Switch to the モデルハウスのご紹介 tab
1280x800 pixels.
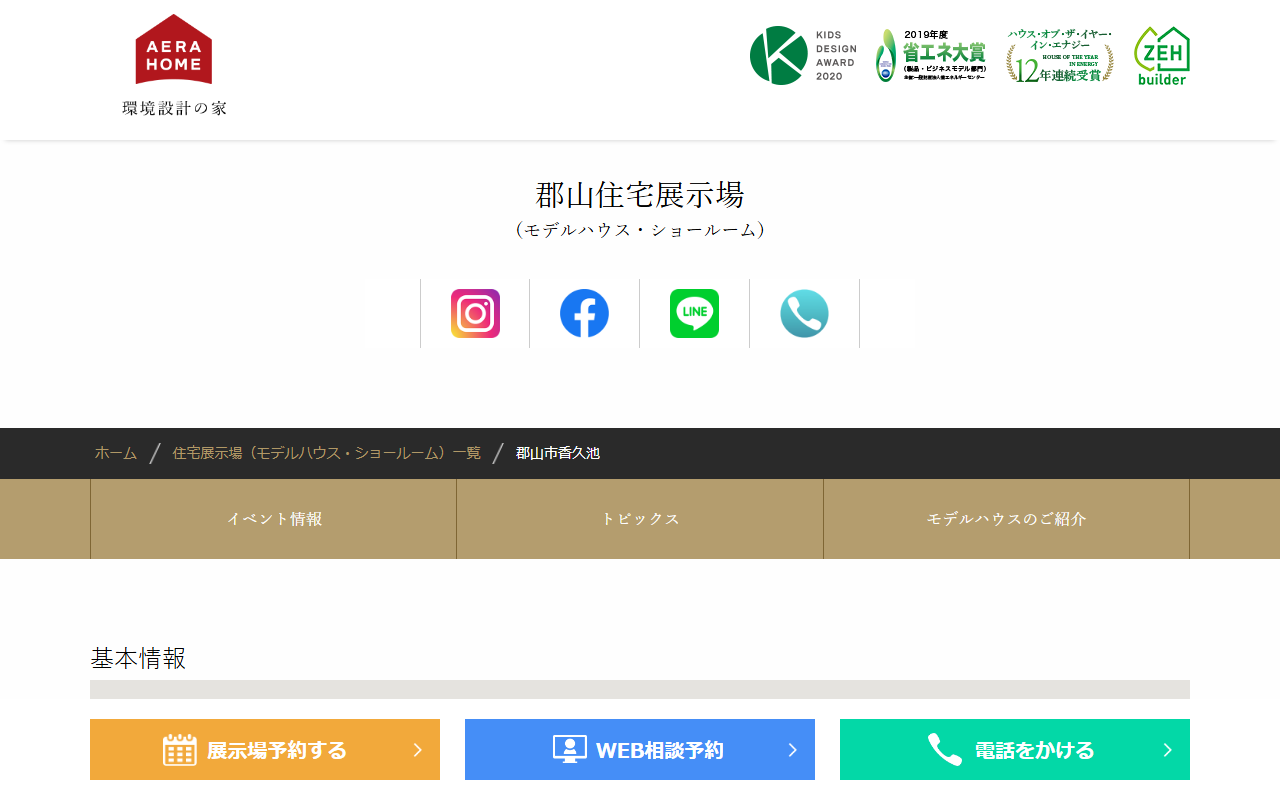point(1006,519)
